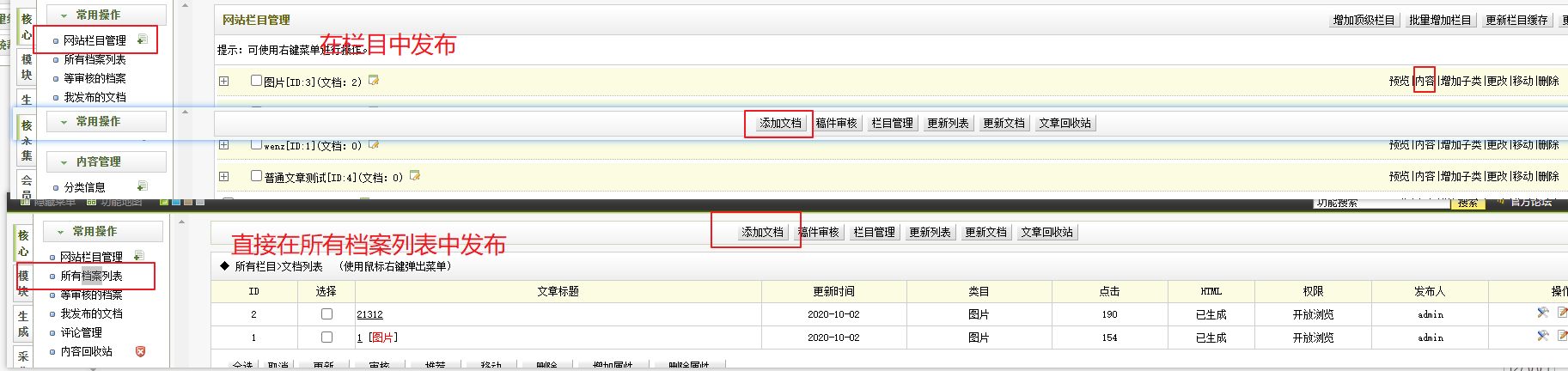Open 内容回收站 in the sidebar
This screenshot has width=1568, height=371.
click(86, 351)
